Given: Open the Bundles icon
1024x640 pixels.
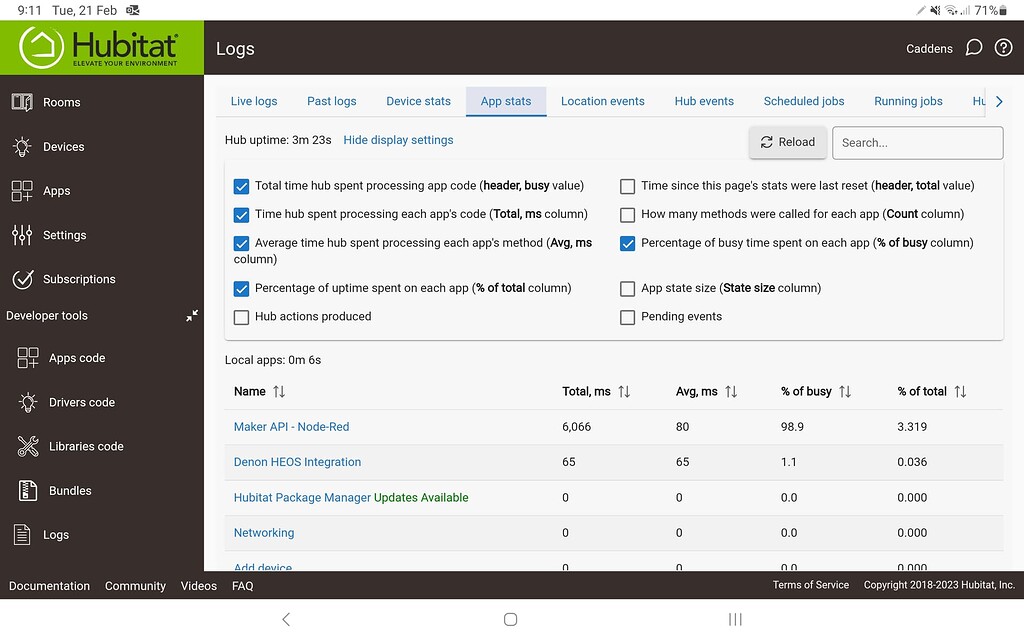Looking at the screenshot, I should pyautogui.click(x=27, y=490).
